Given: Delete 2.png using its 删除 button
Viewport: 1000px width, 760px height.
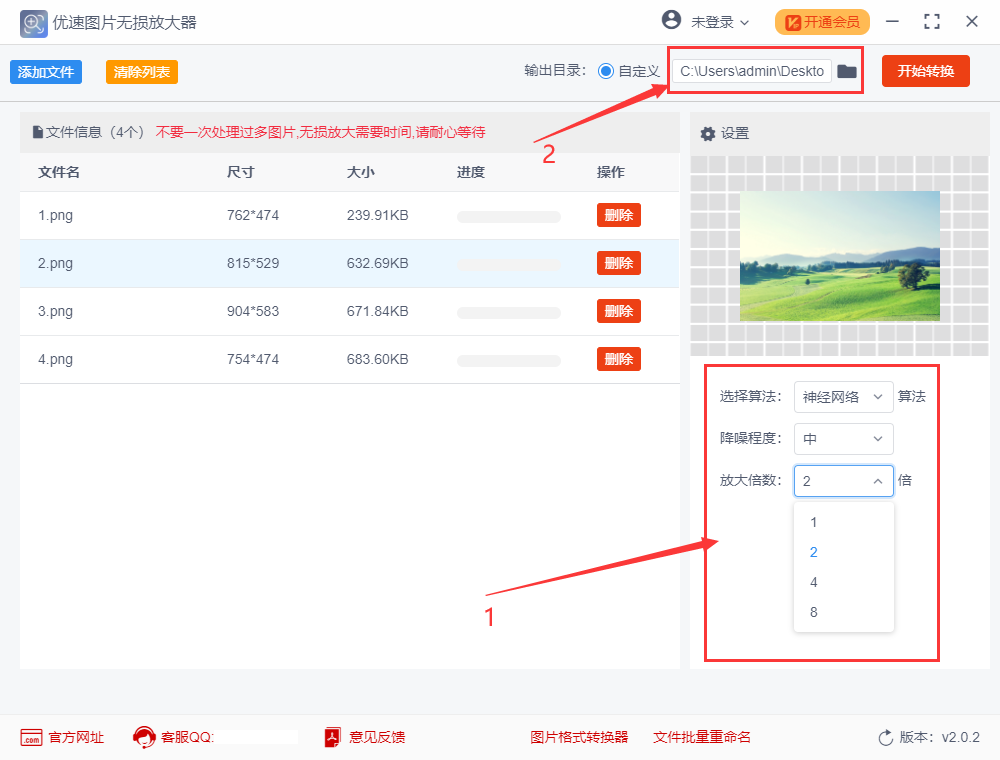Looking at the screenshot, I should [x=618, y=262].
